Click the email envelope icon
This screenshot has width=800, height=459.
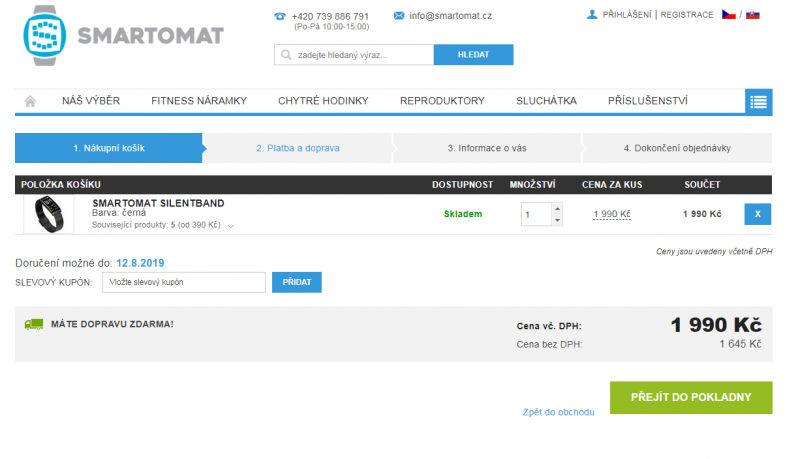pyautogui.click(x=399, y=16)
